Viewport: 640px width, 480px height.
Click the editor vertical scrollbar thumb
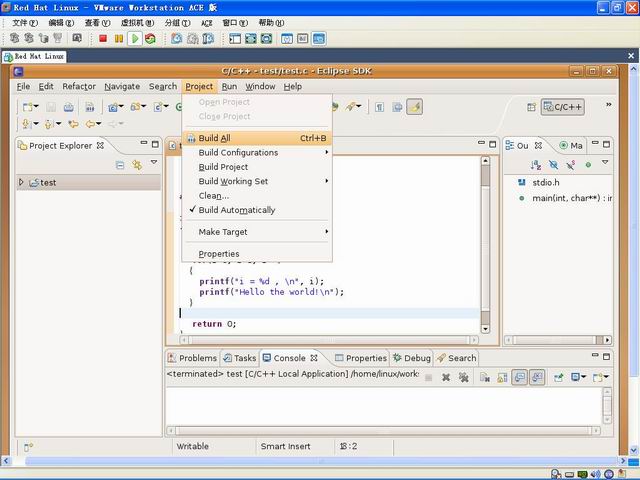pos(485,176)
